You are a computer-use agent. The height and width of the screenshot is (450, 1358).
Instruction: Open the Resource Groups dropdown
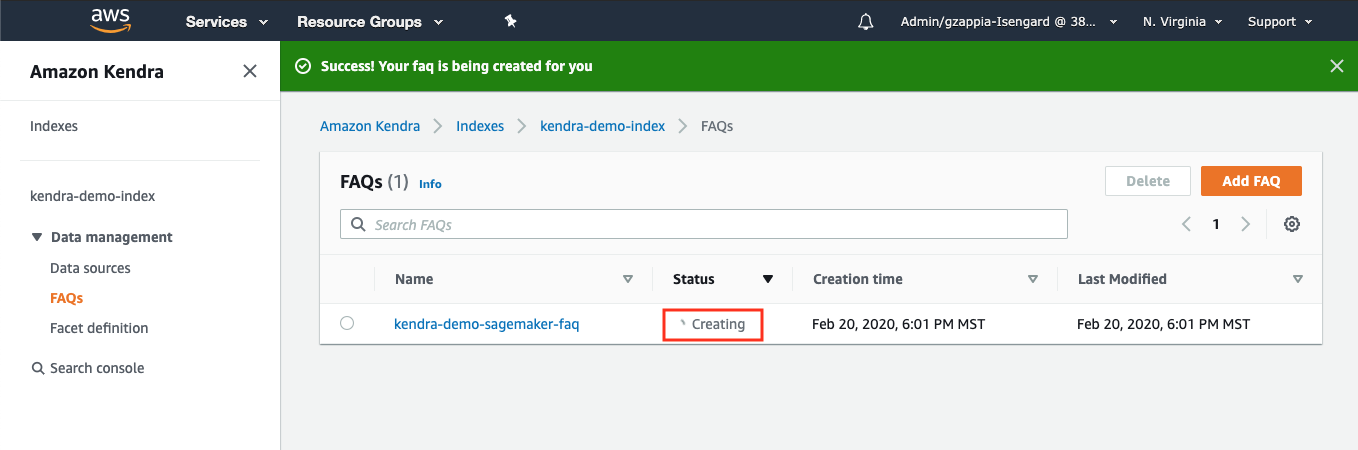(370, 21)
